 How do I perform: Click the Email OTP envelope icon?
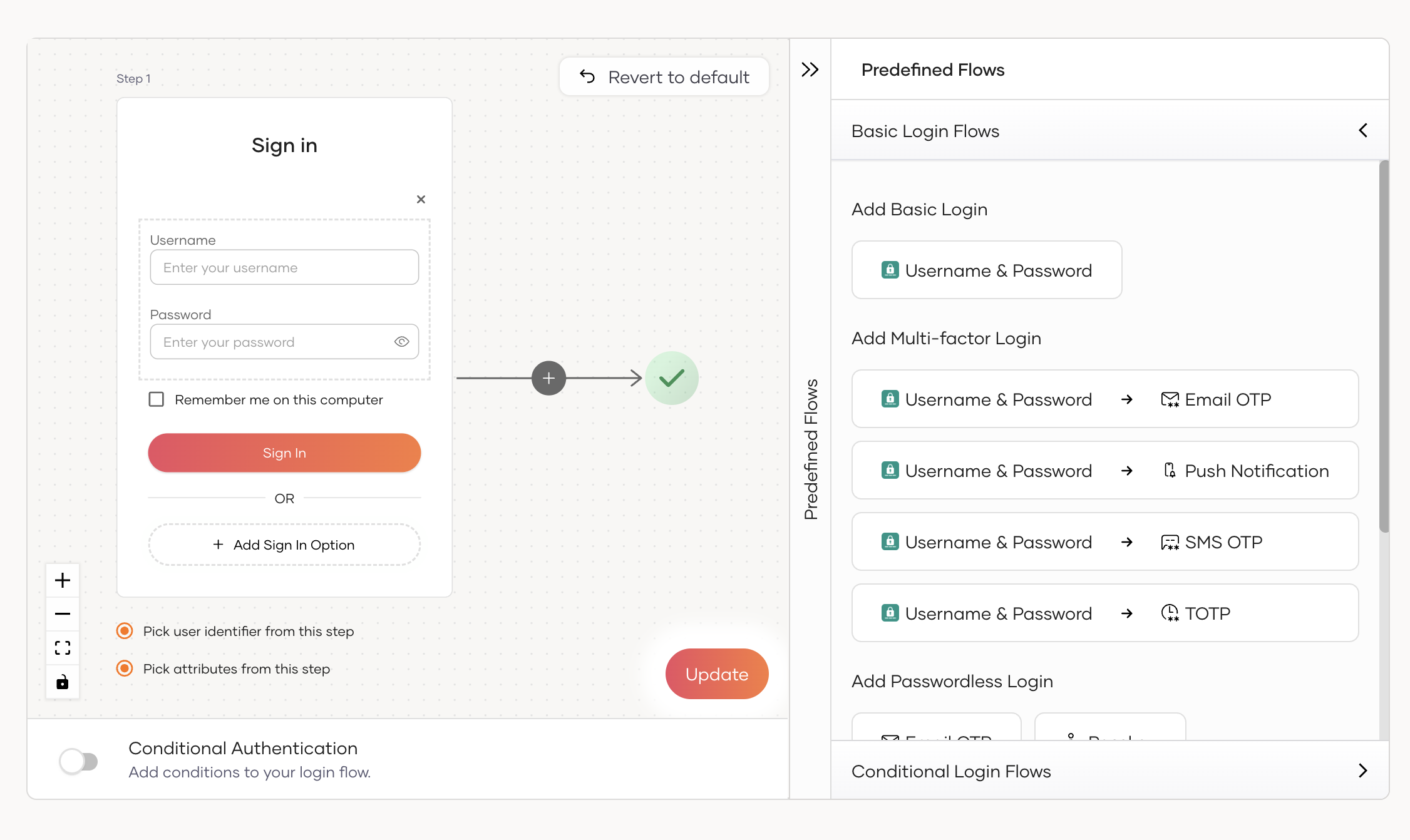pos(1170,399)
